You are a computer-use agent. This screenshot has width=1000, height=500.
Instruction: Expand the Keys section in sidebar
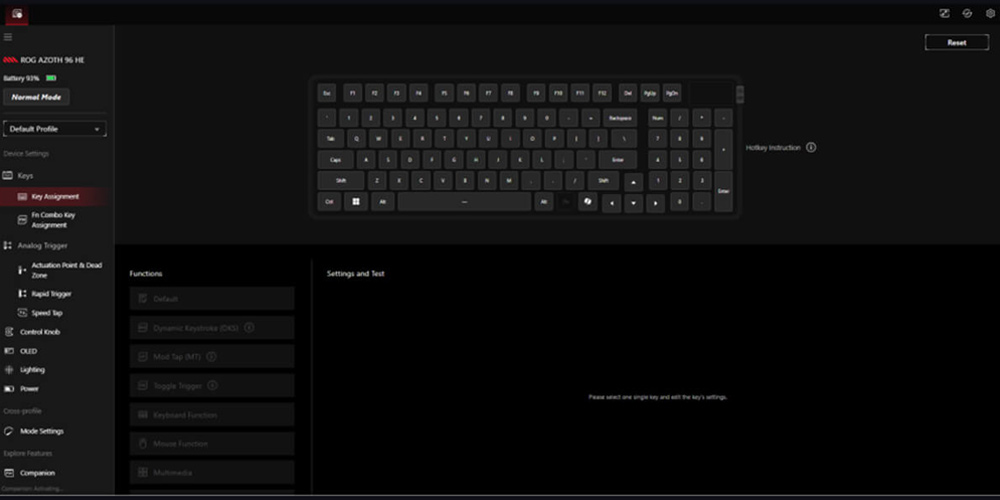pos(25,175)
